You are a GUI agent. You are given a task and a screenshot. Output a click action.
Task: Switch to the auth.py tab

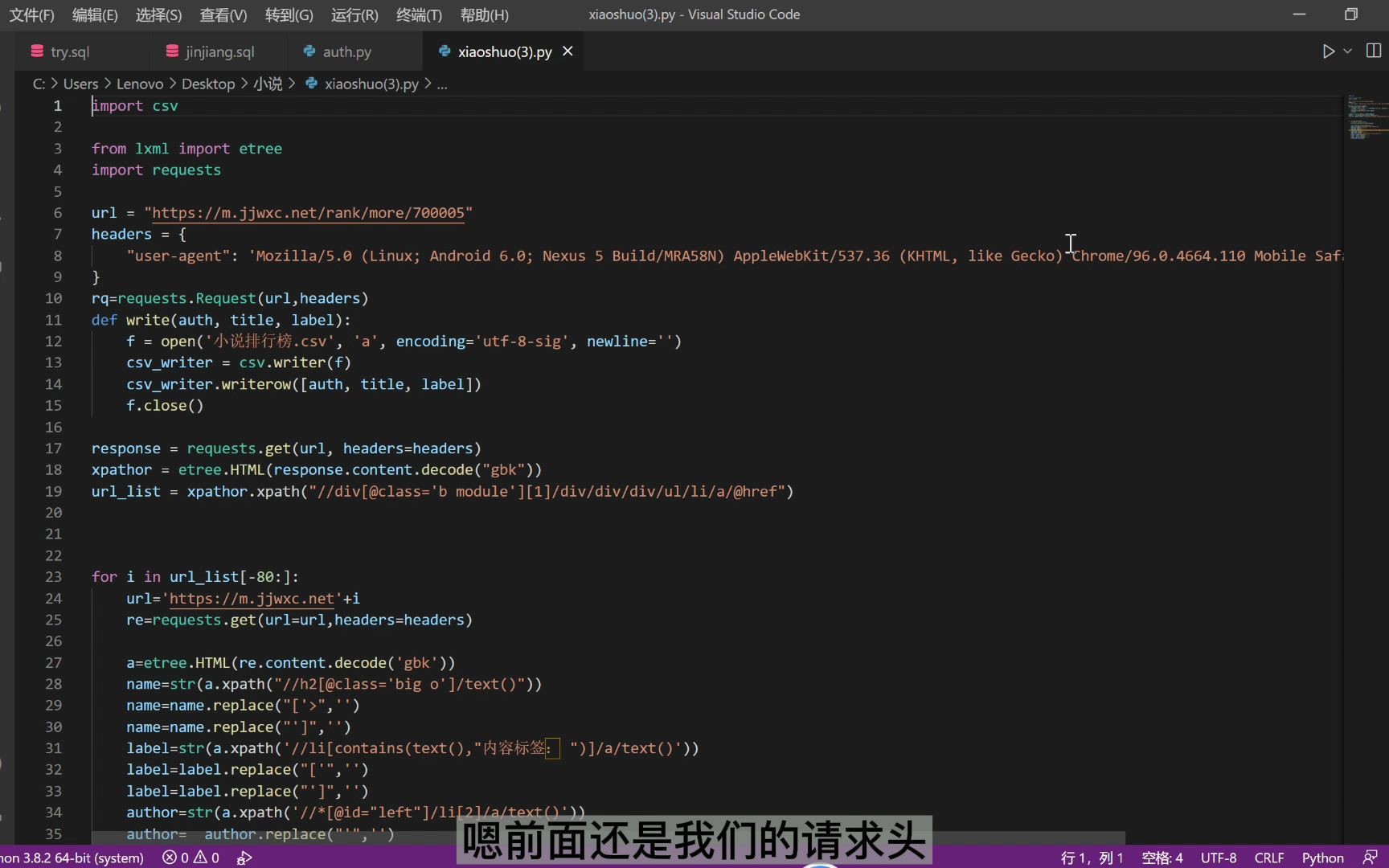pyautogui.click(x=346, y=51)
